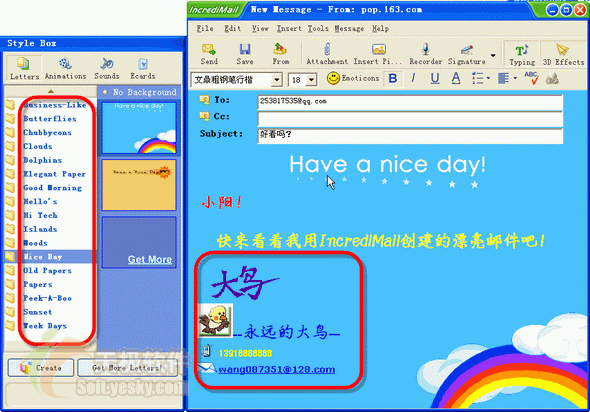Click the scroll-up arrow above letter categories
This screenshot has width=590, height=412.
coord(51,91)
